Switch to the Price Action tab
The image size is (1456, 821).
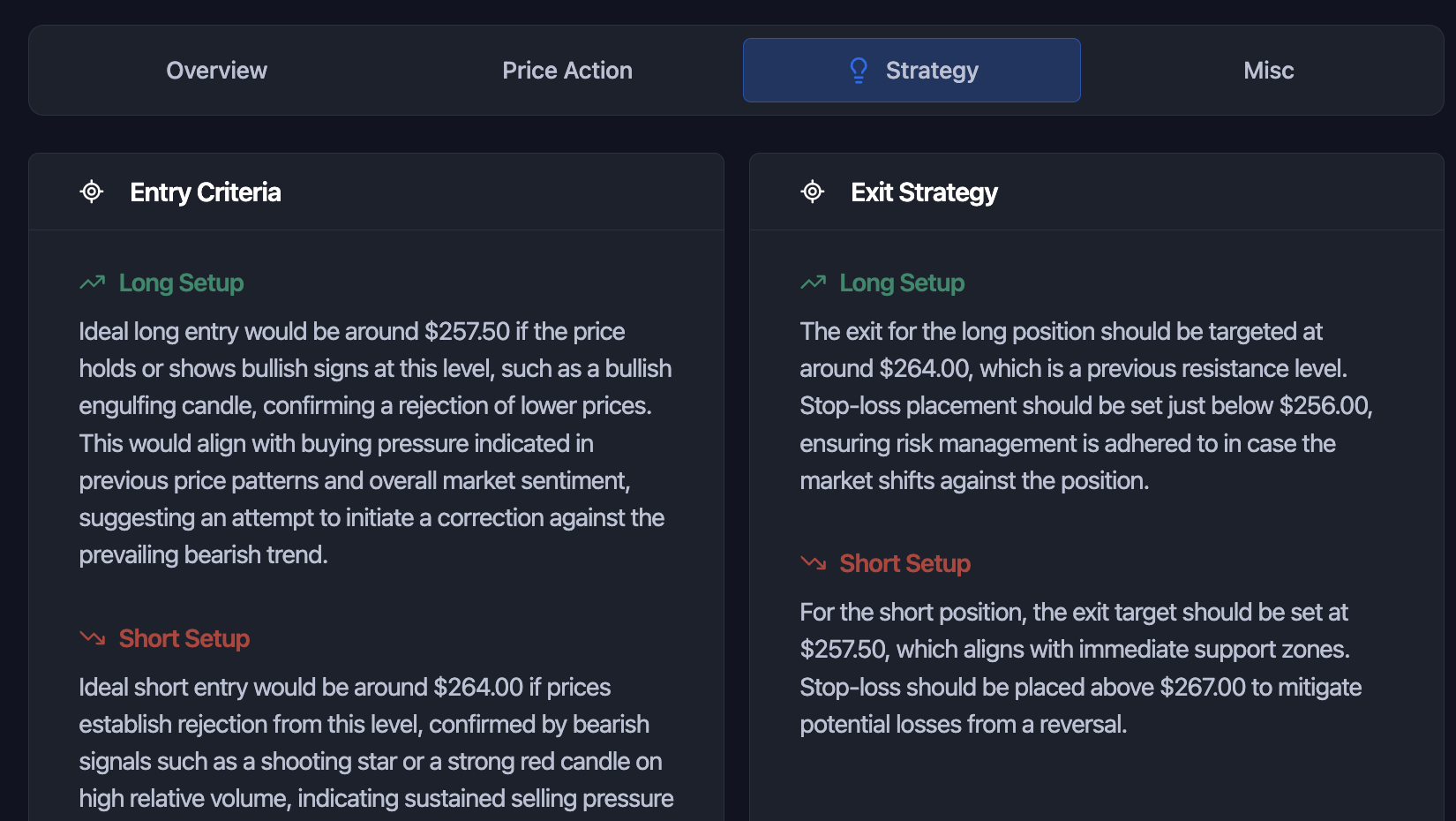tap(567, 71)
